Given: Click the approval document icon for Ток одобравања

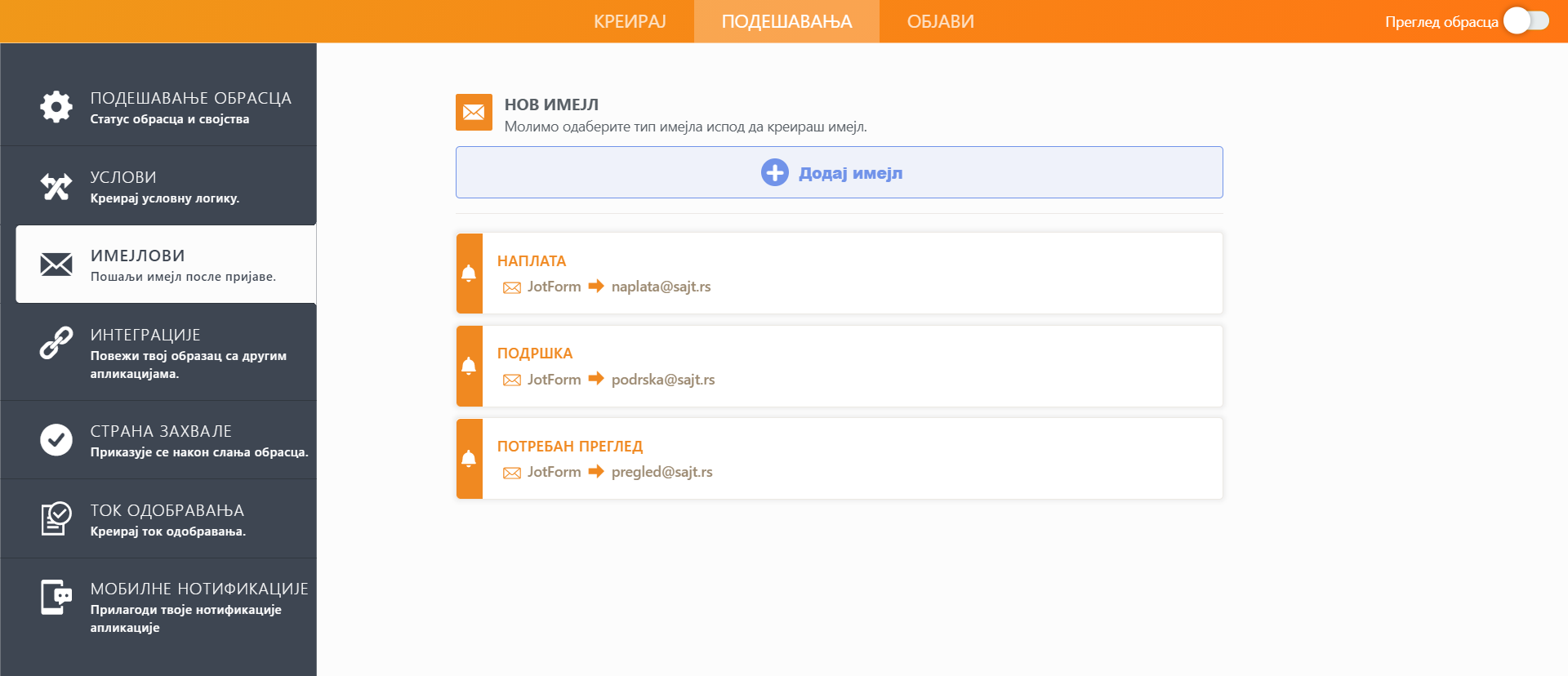Looking at the screenshot, I should 56,518.
